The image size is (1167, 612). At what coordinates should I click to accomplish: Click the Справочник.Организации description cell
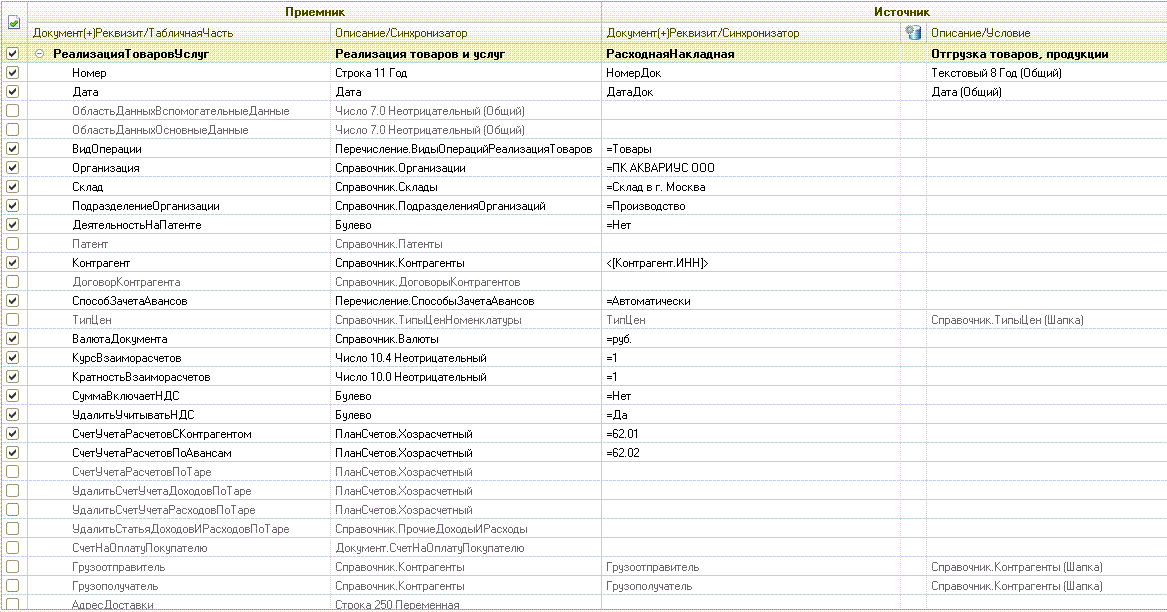[x=466, y=168]
